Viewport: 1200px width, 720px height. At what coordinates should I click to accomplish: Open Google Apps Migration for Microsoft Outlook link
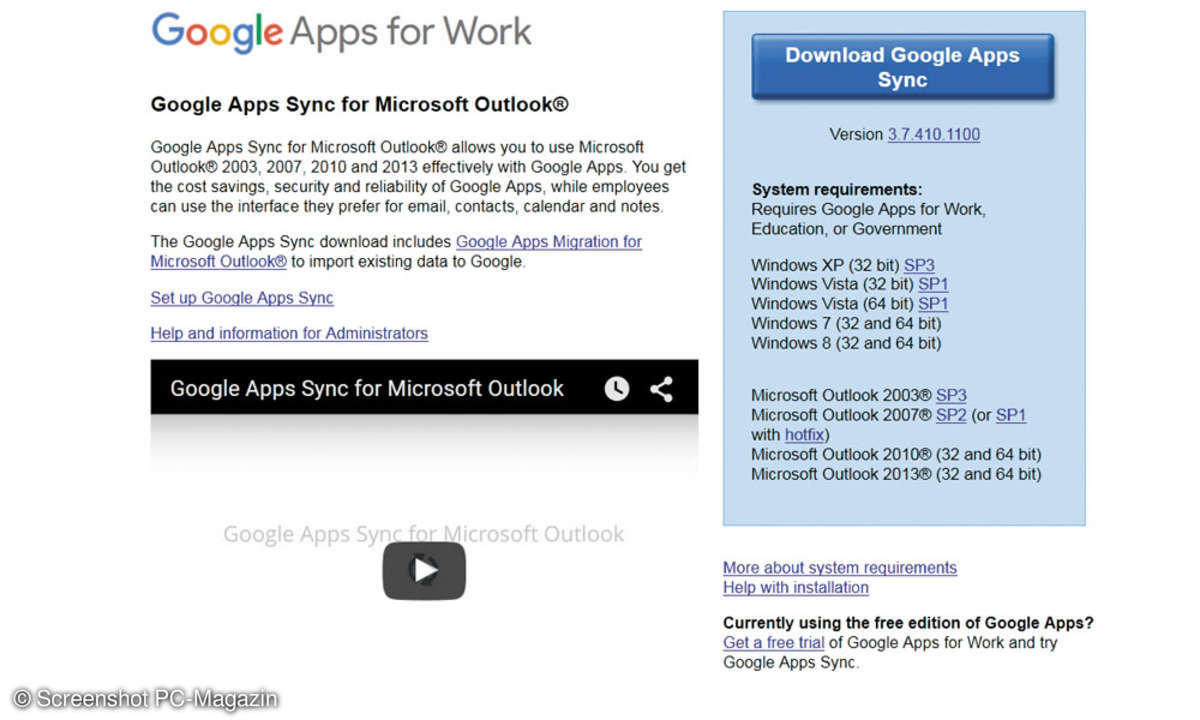coord(396,251)
